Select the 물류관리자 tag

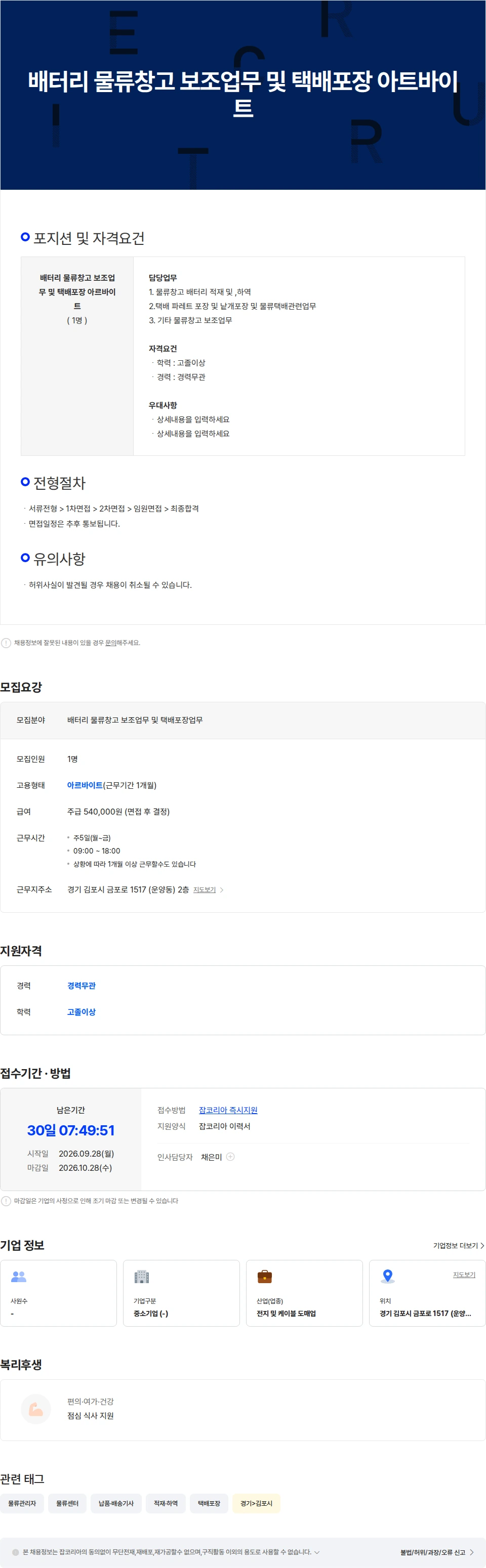click(22, 1503)
